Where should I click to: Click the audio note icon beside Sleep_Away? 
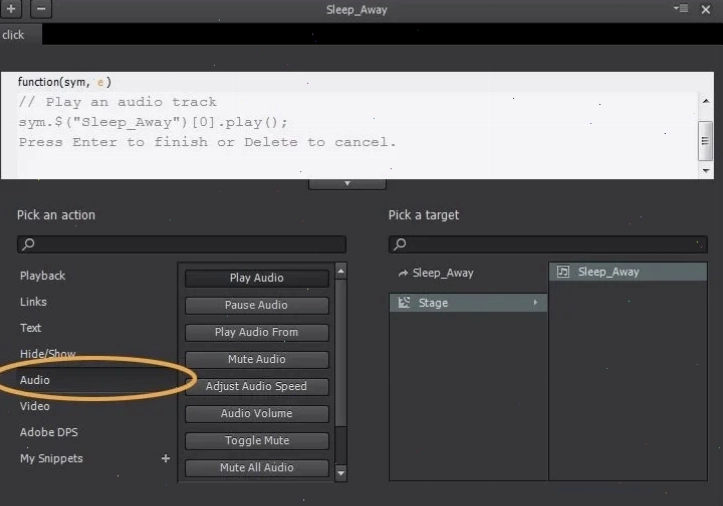(x=563, y=272)
